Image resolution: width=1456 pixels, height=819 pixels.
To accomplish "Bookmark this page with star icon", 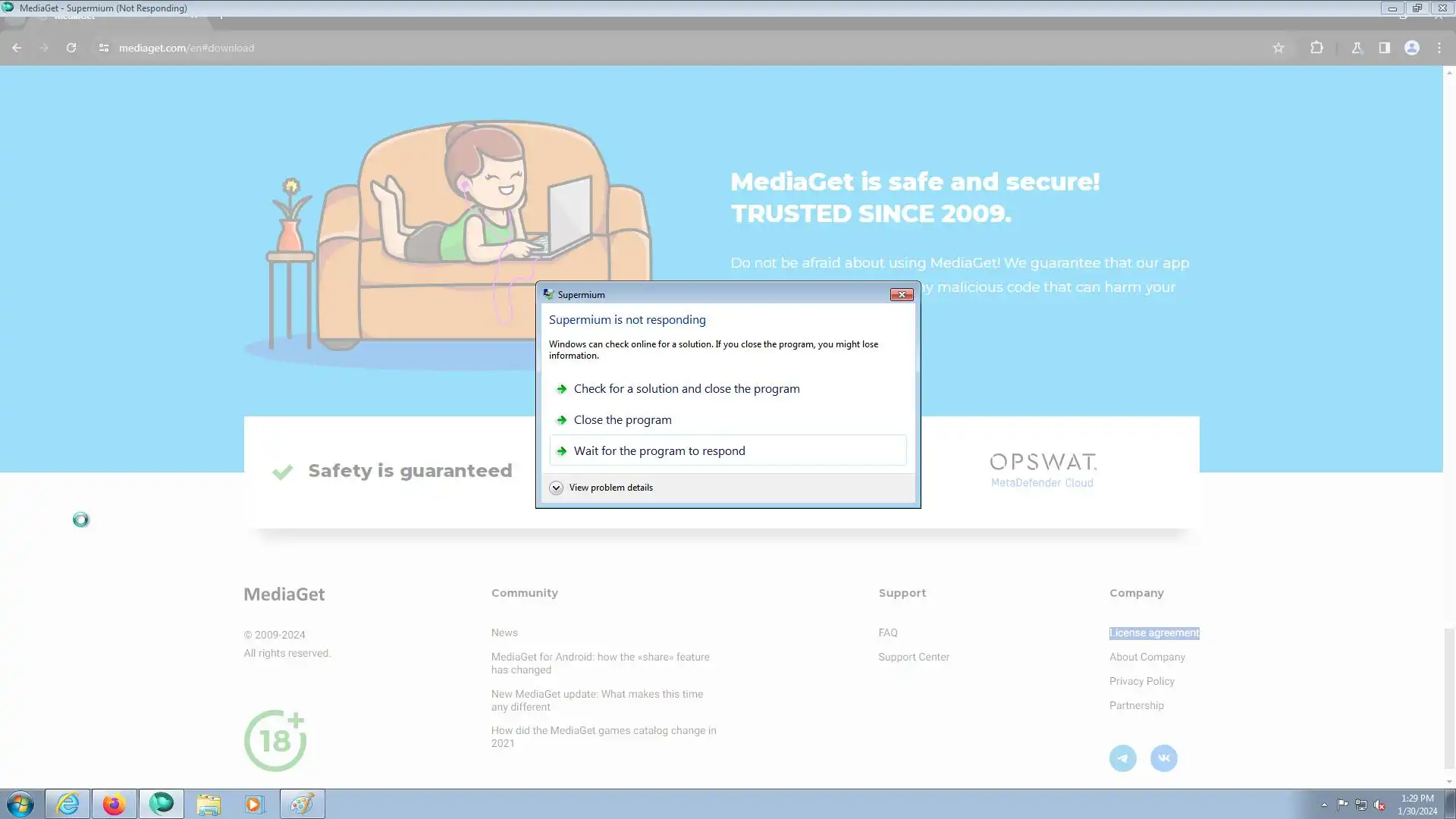I will [x=1279, y=48].
